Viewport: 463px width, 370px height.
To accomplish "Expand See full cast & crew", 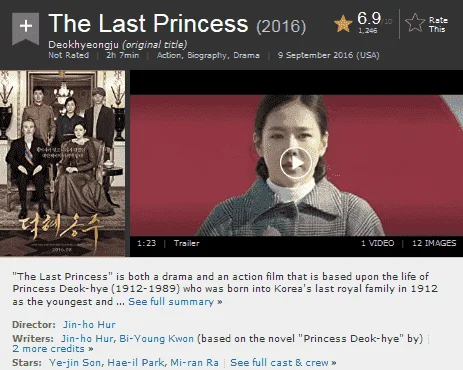I will [283, 363].
